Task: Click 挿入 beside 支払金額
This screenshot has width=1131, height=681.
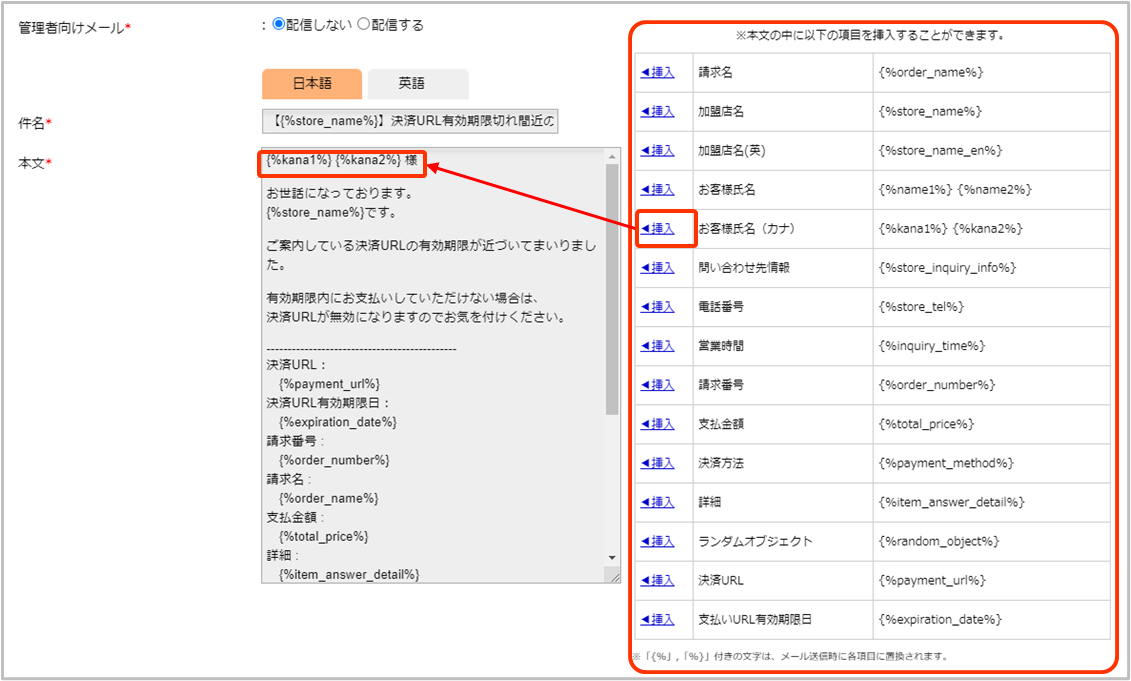Action: [x=658, y=424]
